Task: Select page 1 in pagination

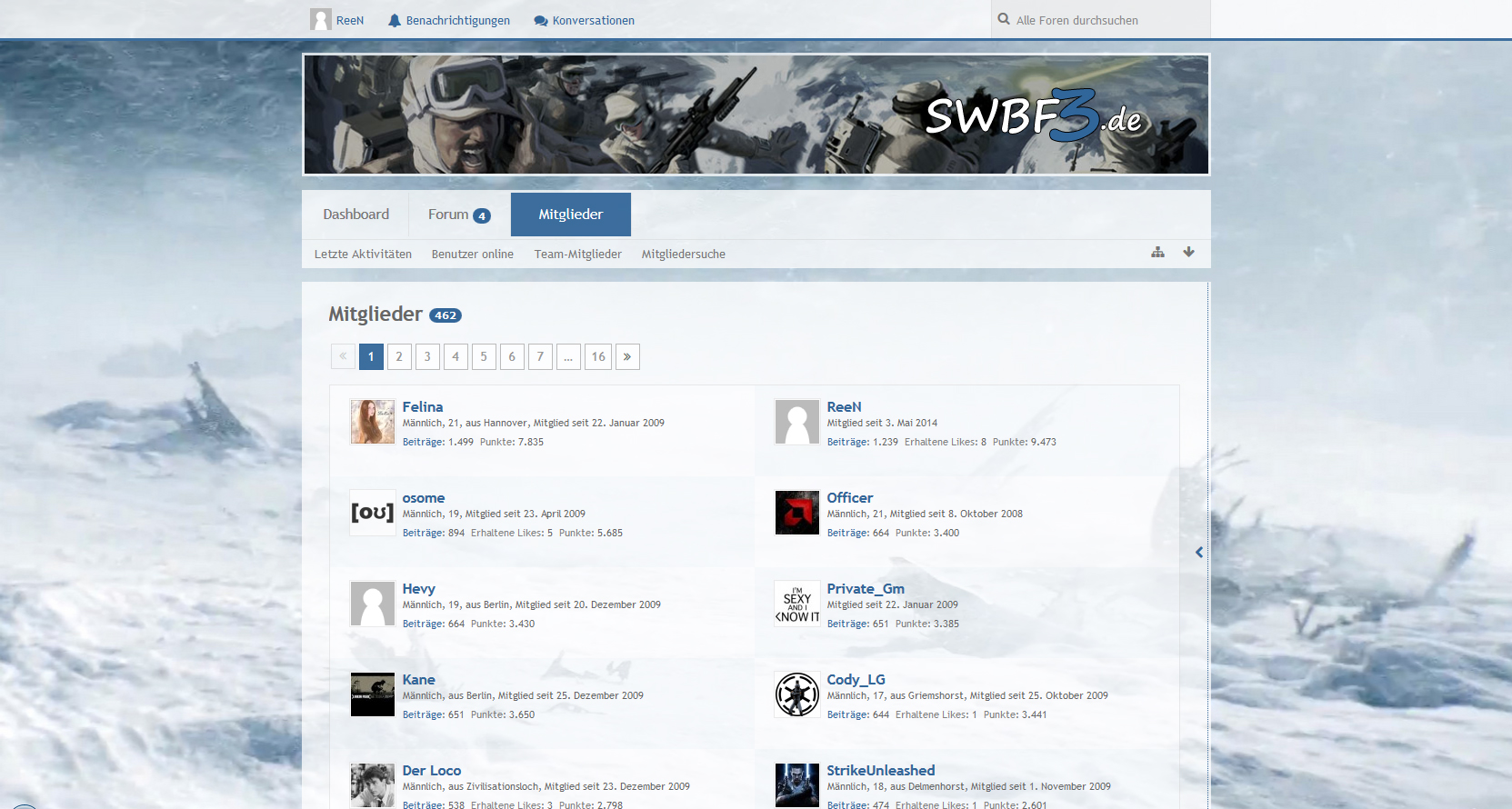Action: point(371,356)
